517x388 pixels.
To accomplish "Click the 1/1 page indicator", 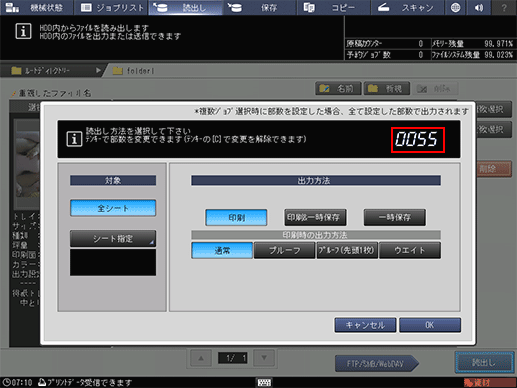I will tap(233, 358).
